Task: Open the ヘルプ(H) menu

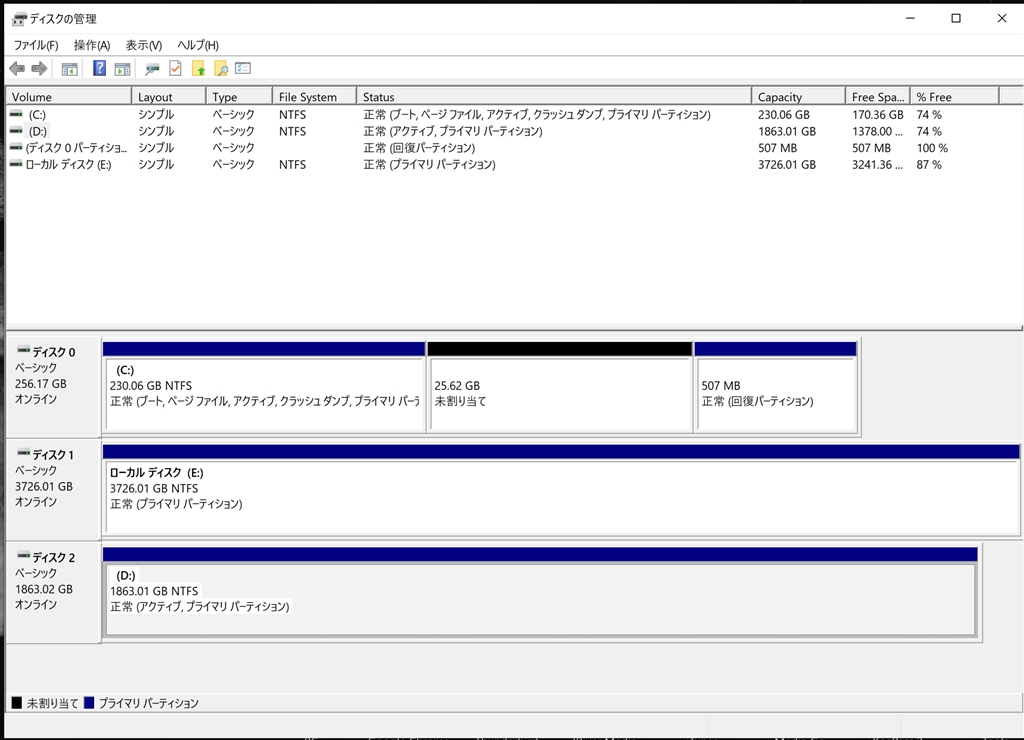Action: click(198, 45)
